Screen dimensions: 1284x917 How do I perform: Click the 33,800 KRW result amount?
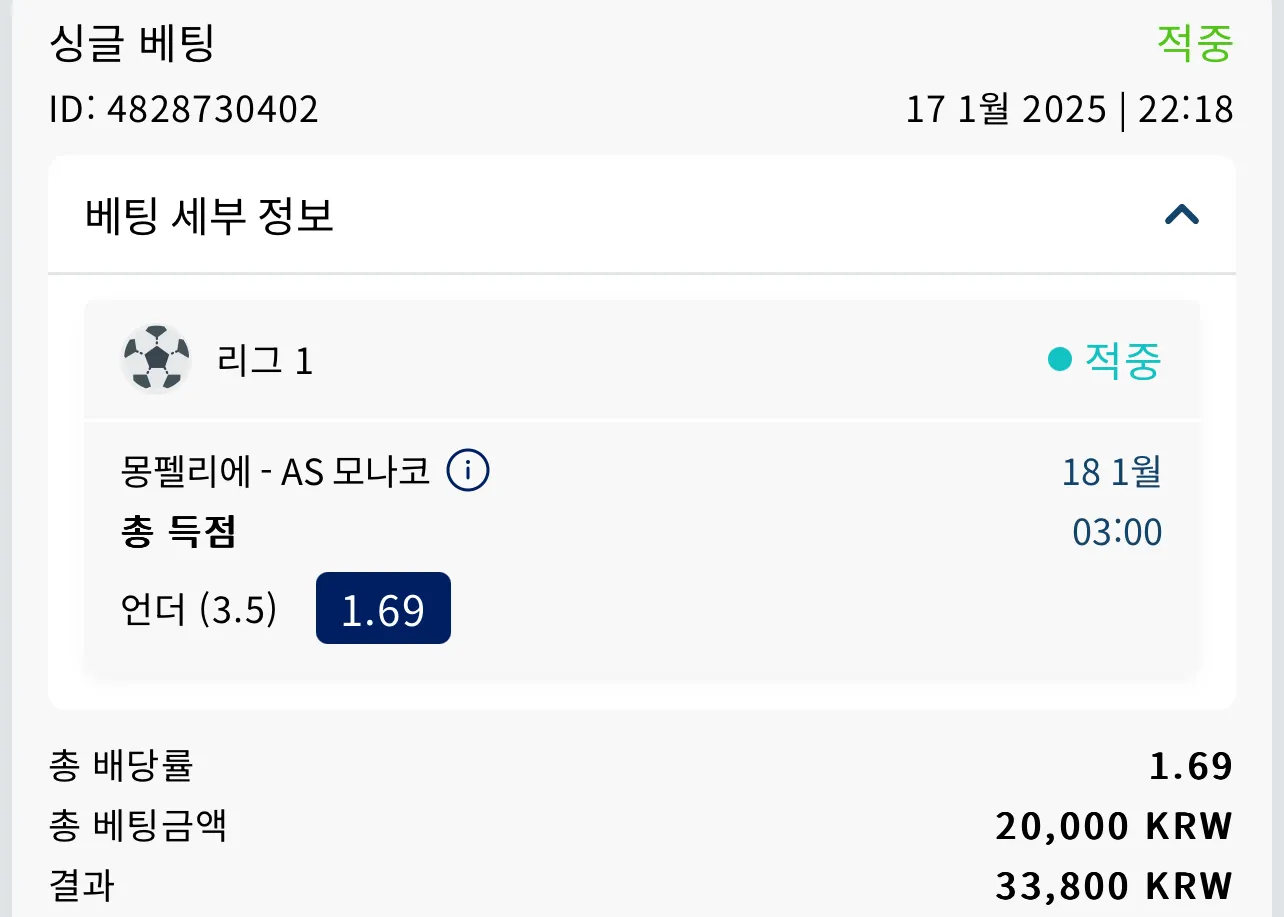click(1114, 886)
